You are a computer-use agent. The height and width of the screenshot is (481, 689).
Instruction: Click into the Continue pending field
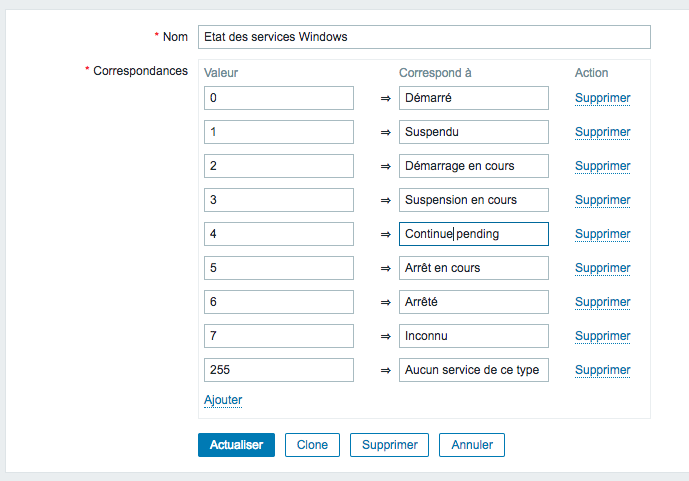(x=474, y=234)
